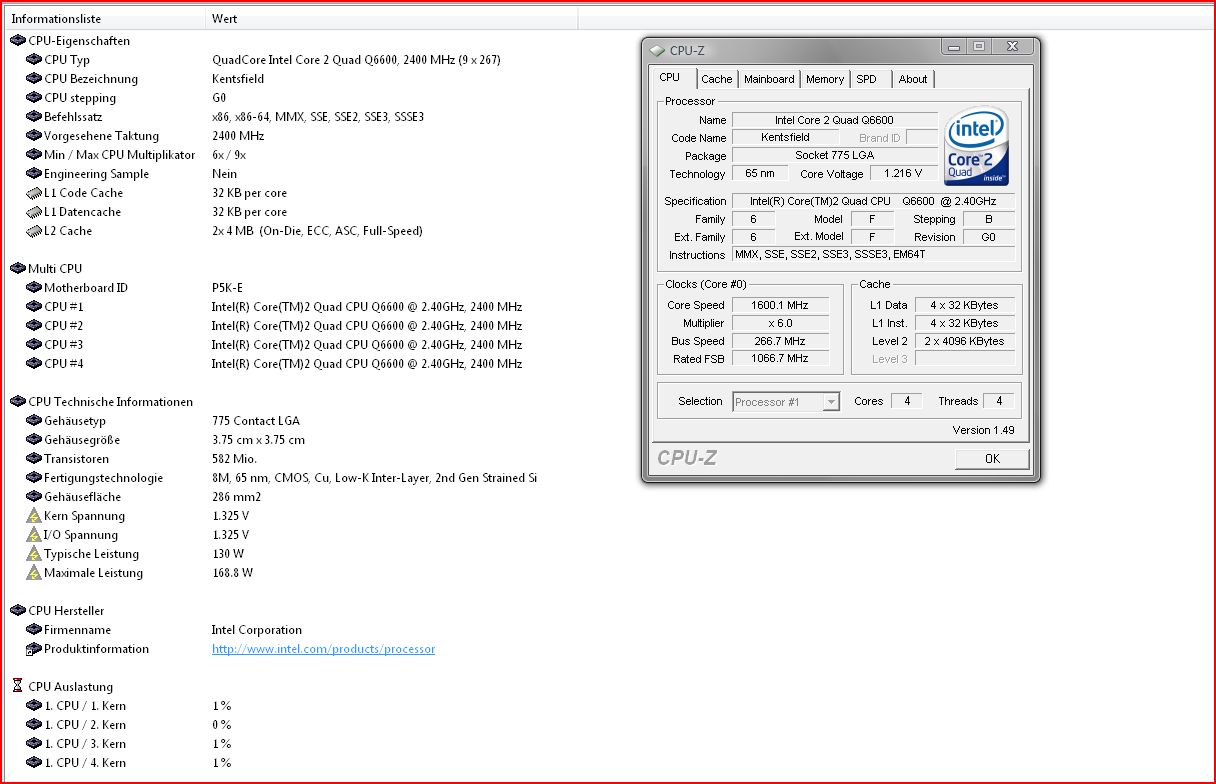Click the icon beside Vorgesehene Taktung
This screenshot has width=1216, height=784.
(34, 136)
